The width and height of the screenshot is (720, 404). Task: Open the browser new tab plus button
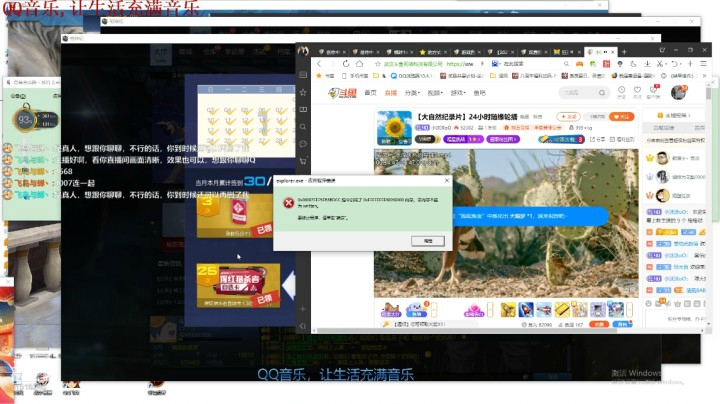point(624,52)
